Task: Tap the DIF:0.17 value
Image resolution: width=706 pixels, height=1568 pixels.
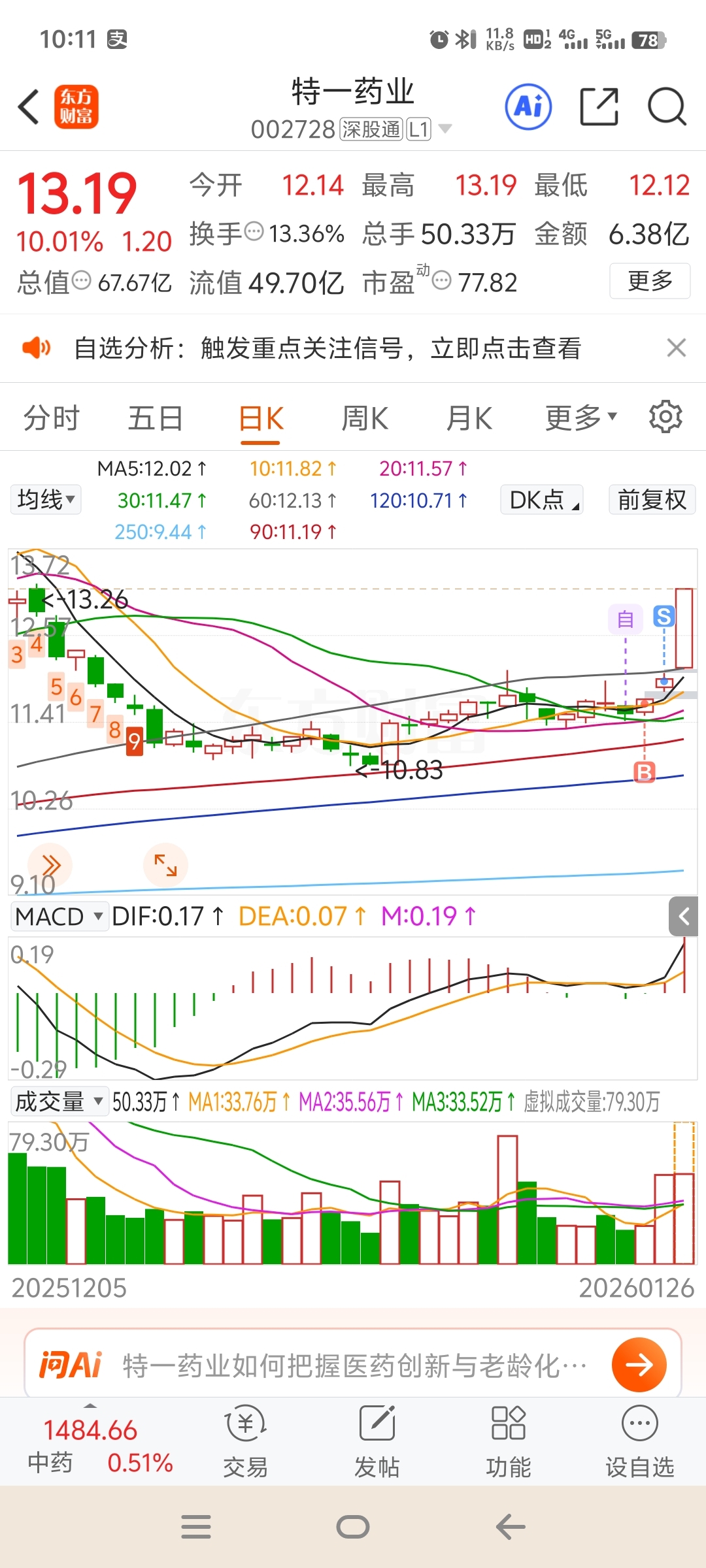Action: [168, 917]
